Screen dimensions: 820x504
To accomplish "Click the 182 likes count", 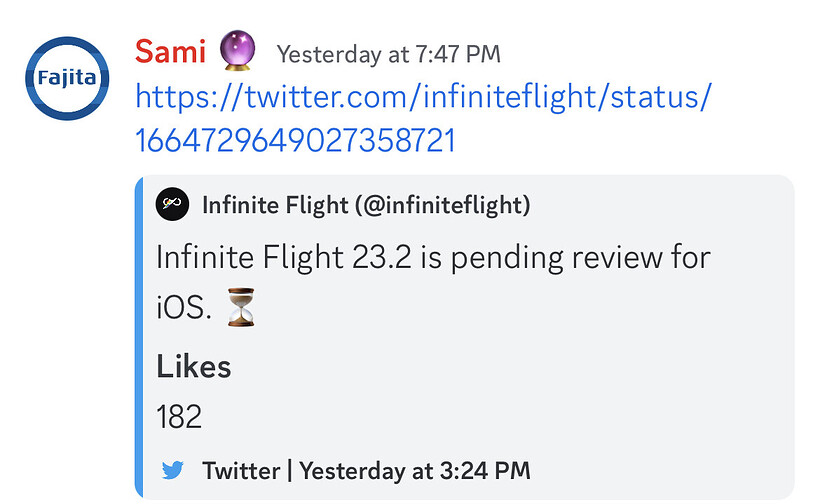I will point(179,416).
